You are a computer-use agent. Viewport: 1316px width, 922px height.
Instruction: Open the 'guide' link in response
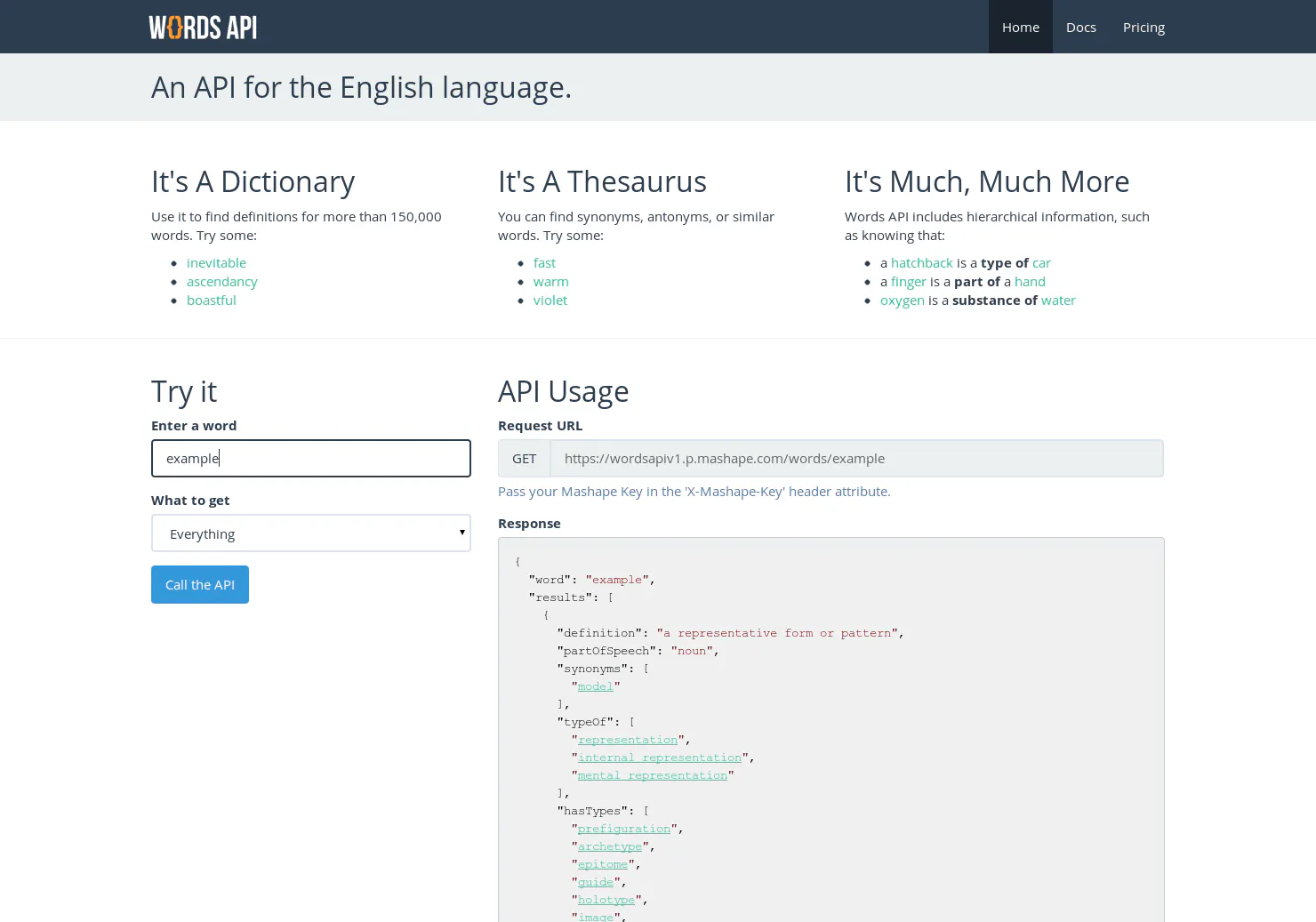tap(596, 882)
